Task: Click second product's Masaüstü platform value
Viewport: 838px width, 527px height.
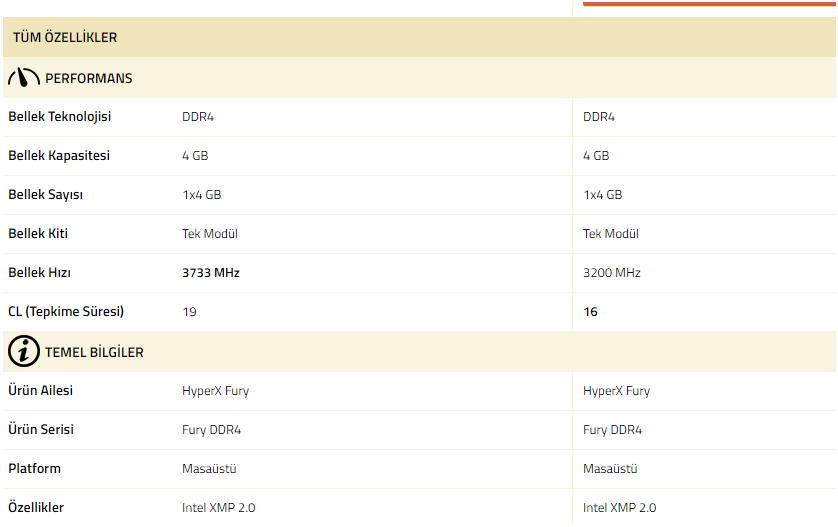Action: click(610, 469)
